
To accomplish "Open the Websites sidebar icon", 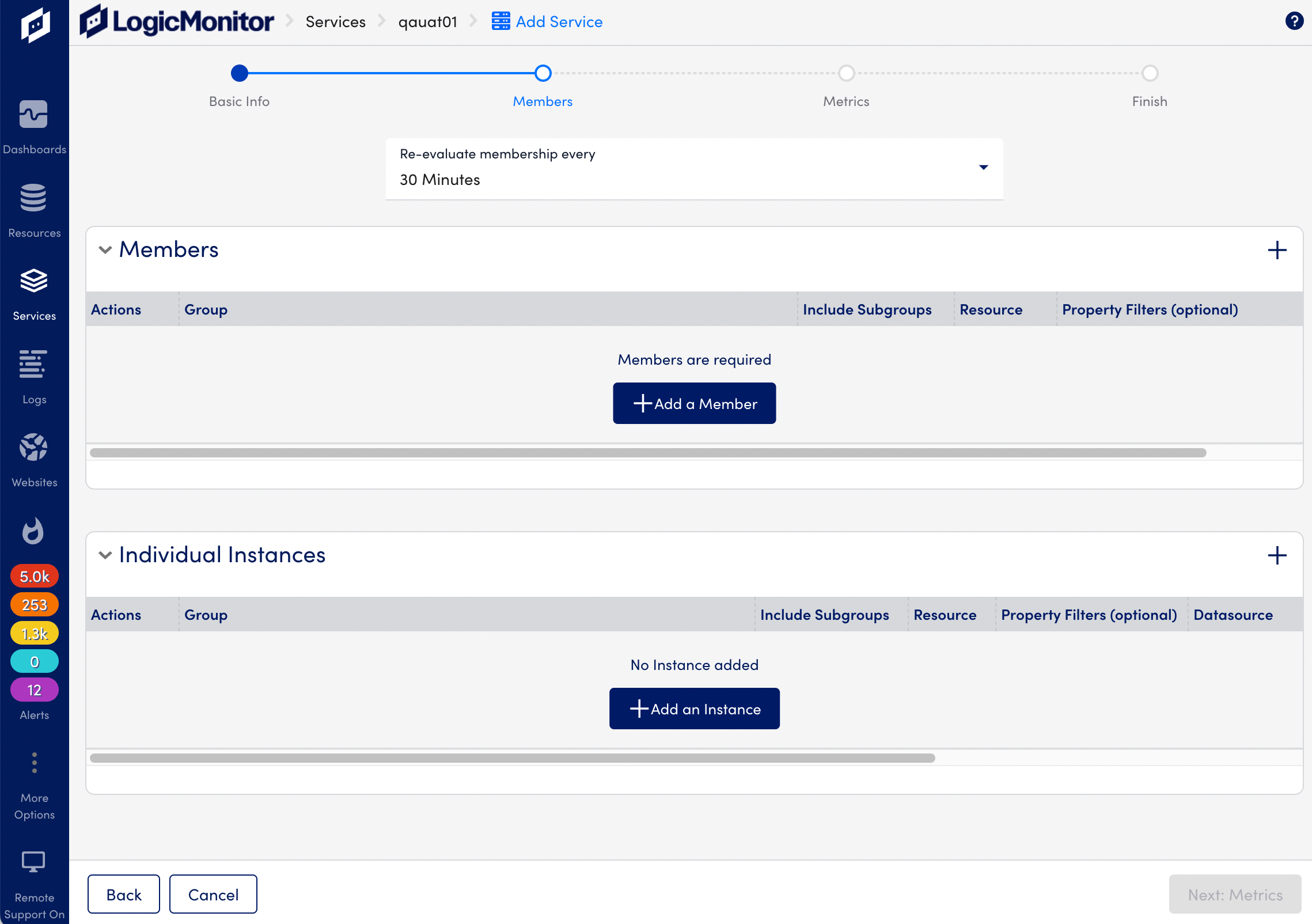I will (x=33, y=448).
